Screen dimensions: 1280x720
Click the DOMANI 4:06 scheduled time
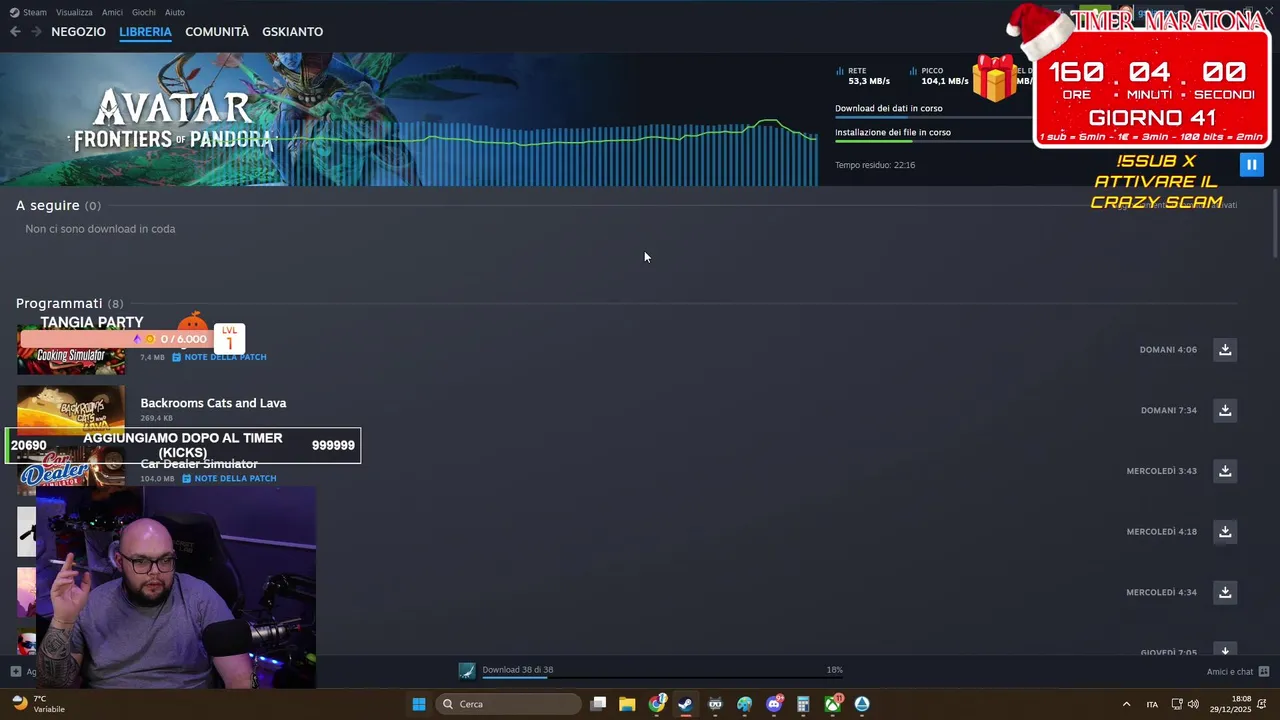1168,350
